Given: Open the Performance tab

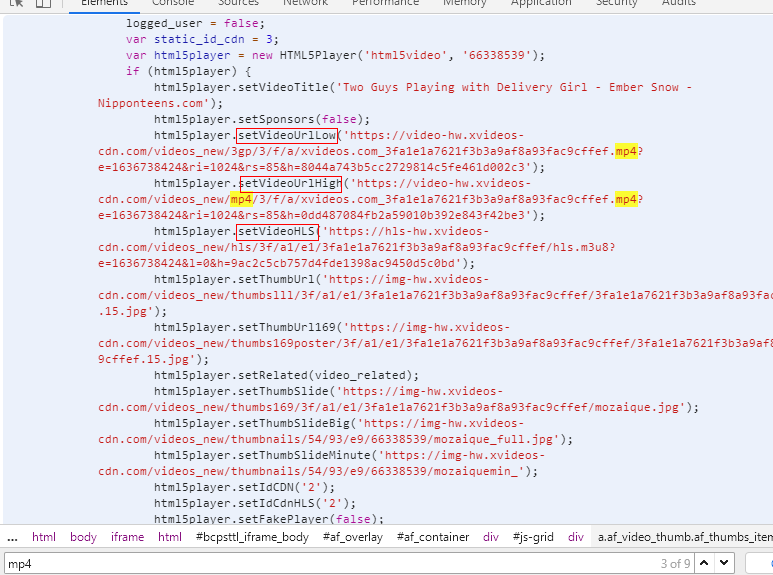Looking at the screenshot, I should pos(385,3).
